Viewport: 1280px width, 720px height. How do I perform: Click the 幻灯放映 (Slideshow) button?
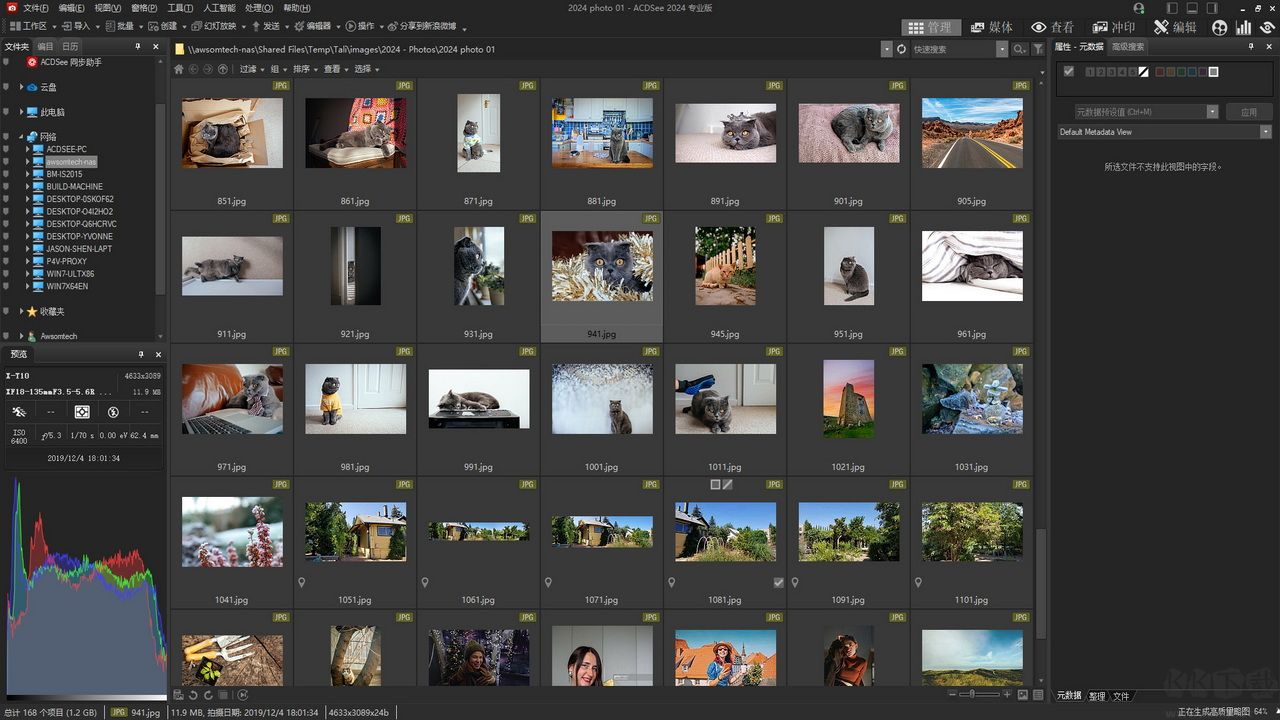[x=213, y=26]
